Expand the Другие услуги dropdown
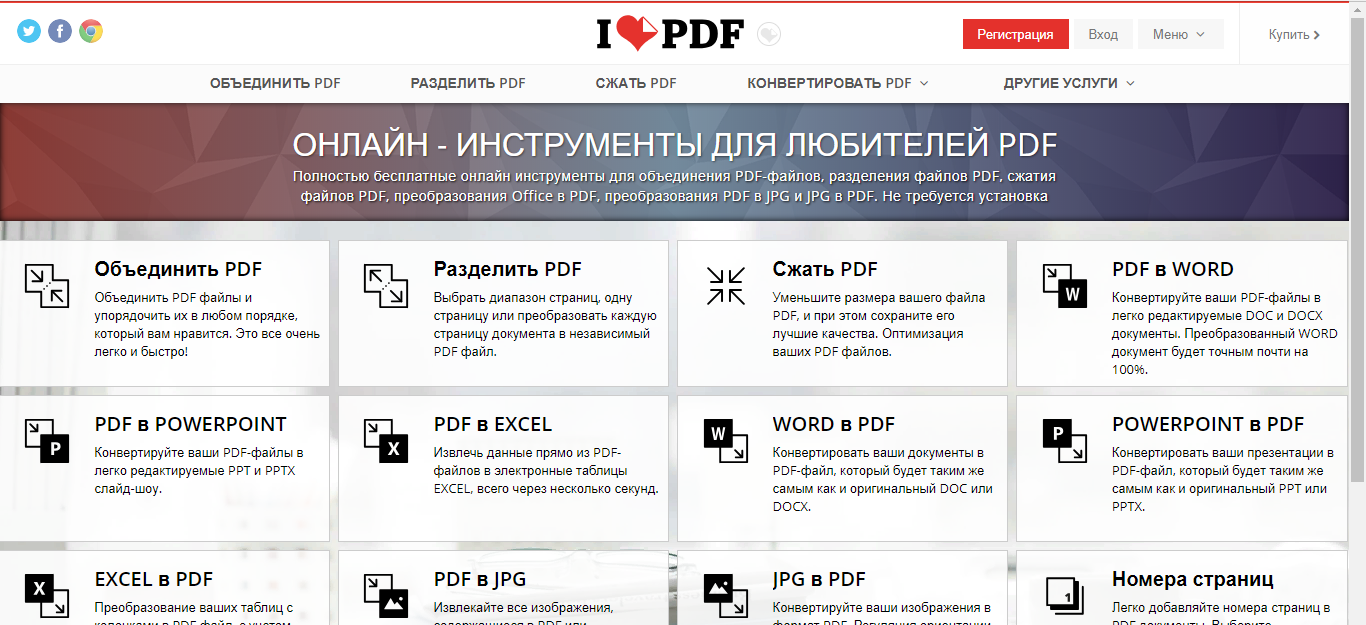Viewport: 1366px width, 625px height. 1068,83
